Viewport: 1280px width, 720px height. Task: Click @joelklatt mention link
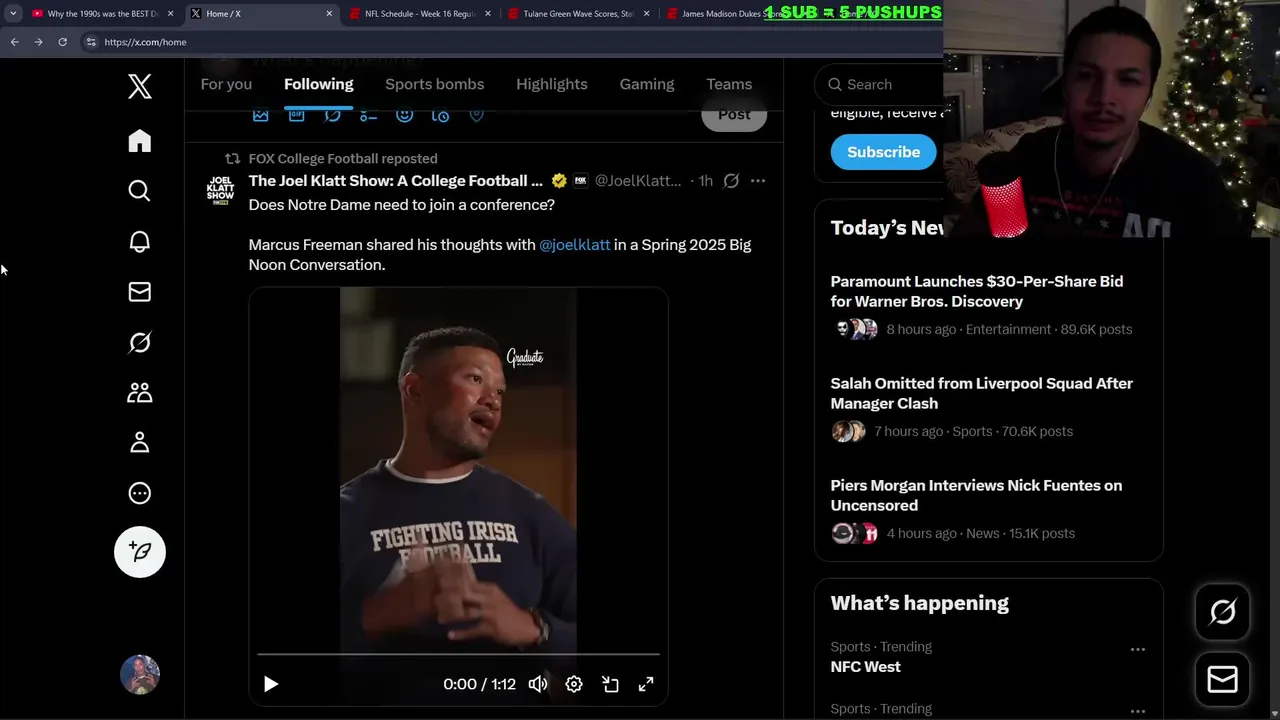coord(574,245)
